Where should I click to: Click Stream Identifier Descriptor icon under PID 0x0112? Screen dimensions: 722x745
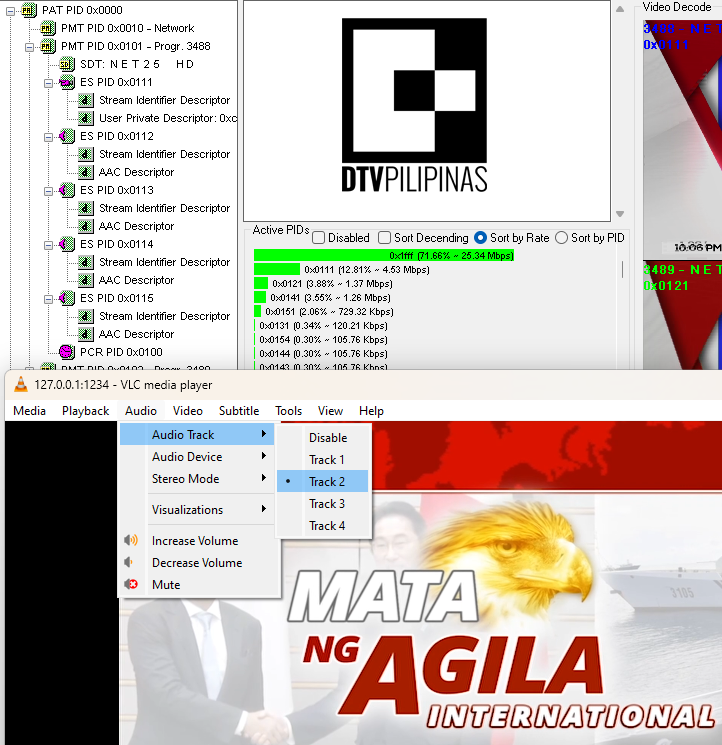[x=86, y=154]
